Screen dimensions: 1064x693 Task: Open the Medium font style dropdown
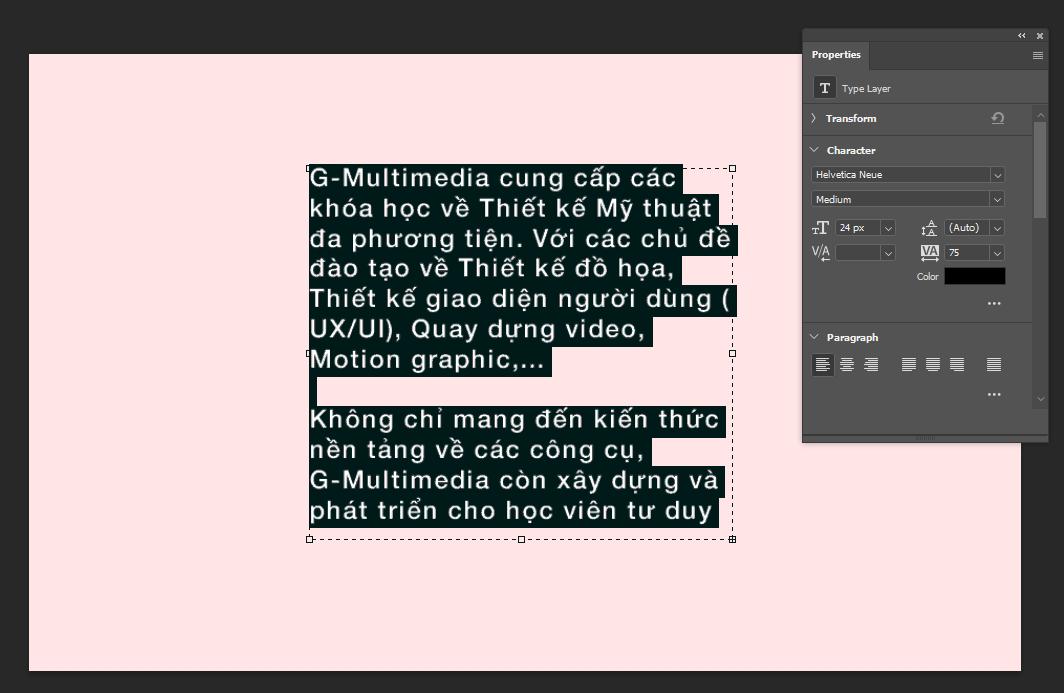[x=997, y=199]
